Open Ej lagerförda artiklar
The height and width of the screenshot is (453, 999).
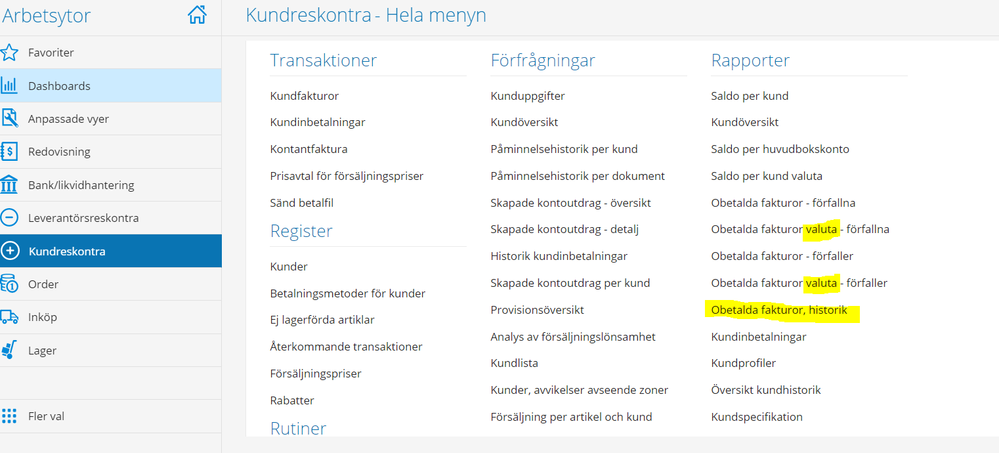[x=322, y=320]
